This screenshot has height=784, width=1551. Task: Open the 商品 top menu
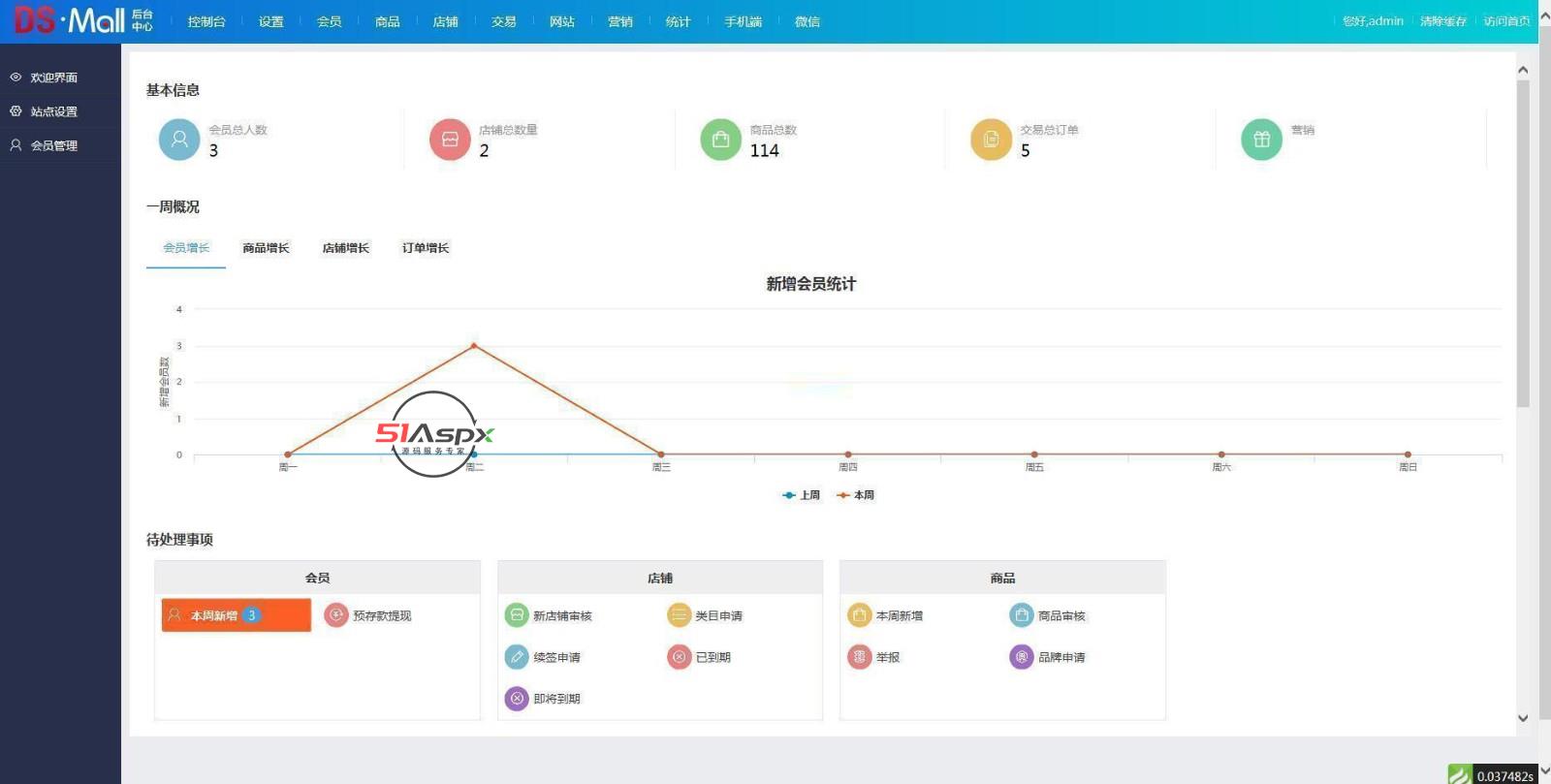pos(388,21)
